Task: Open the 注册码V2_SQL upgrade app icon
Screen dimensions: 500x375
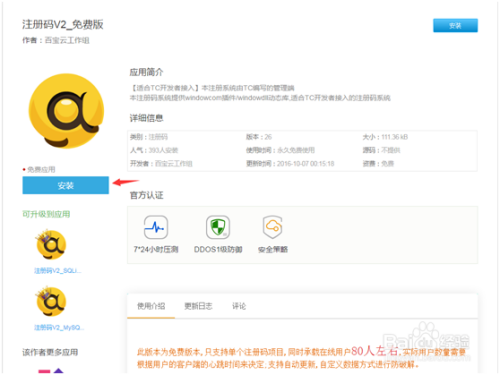Action: coord(51,245)
